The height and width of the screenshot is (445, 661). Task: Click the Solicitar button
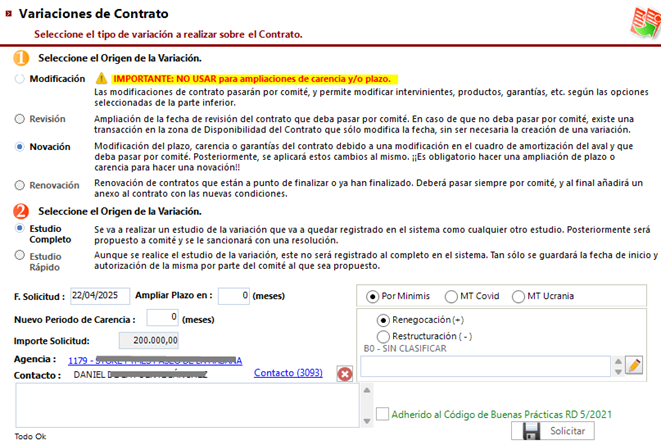(x=553, y=431)
